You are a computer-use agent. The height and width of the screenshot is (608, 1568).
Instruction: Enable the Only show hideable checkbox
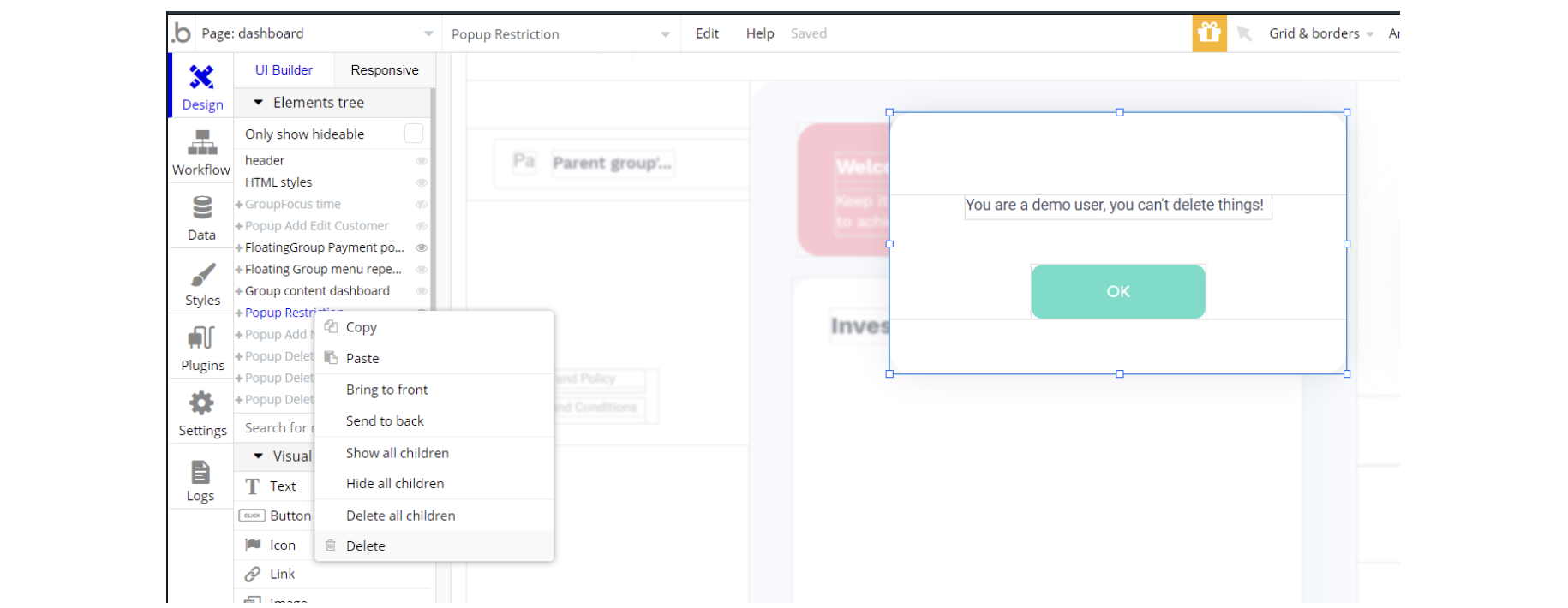click(x=414, y=134)
